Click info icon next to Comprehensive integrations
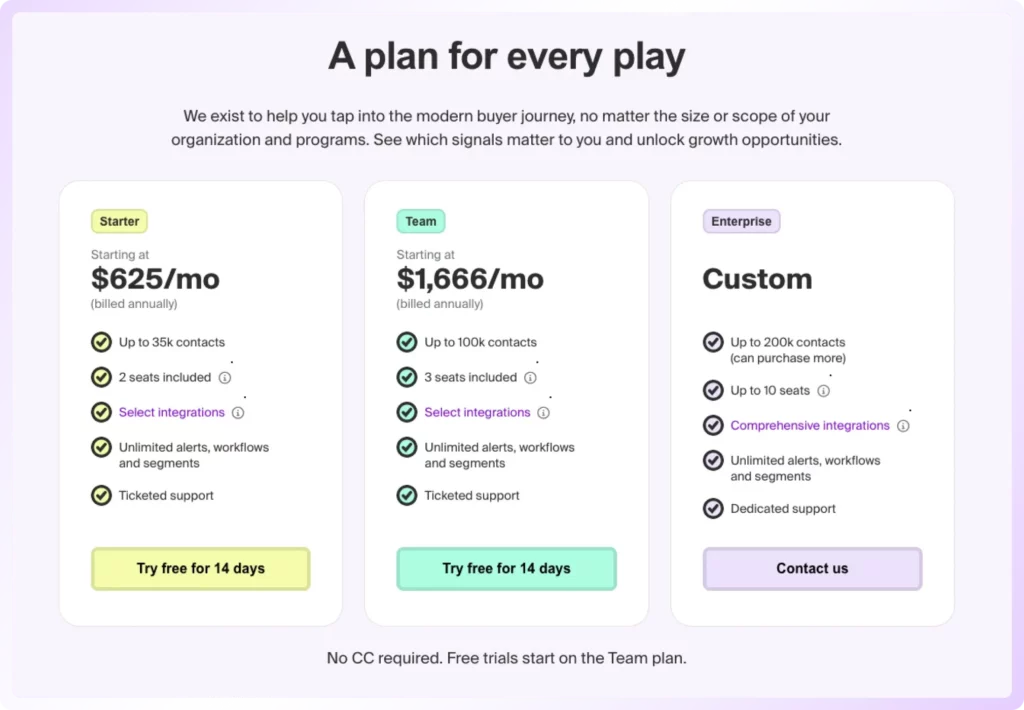The image size is (1024, 710). (x=903, y=426)
